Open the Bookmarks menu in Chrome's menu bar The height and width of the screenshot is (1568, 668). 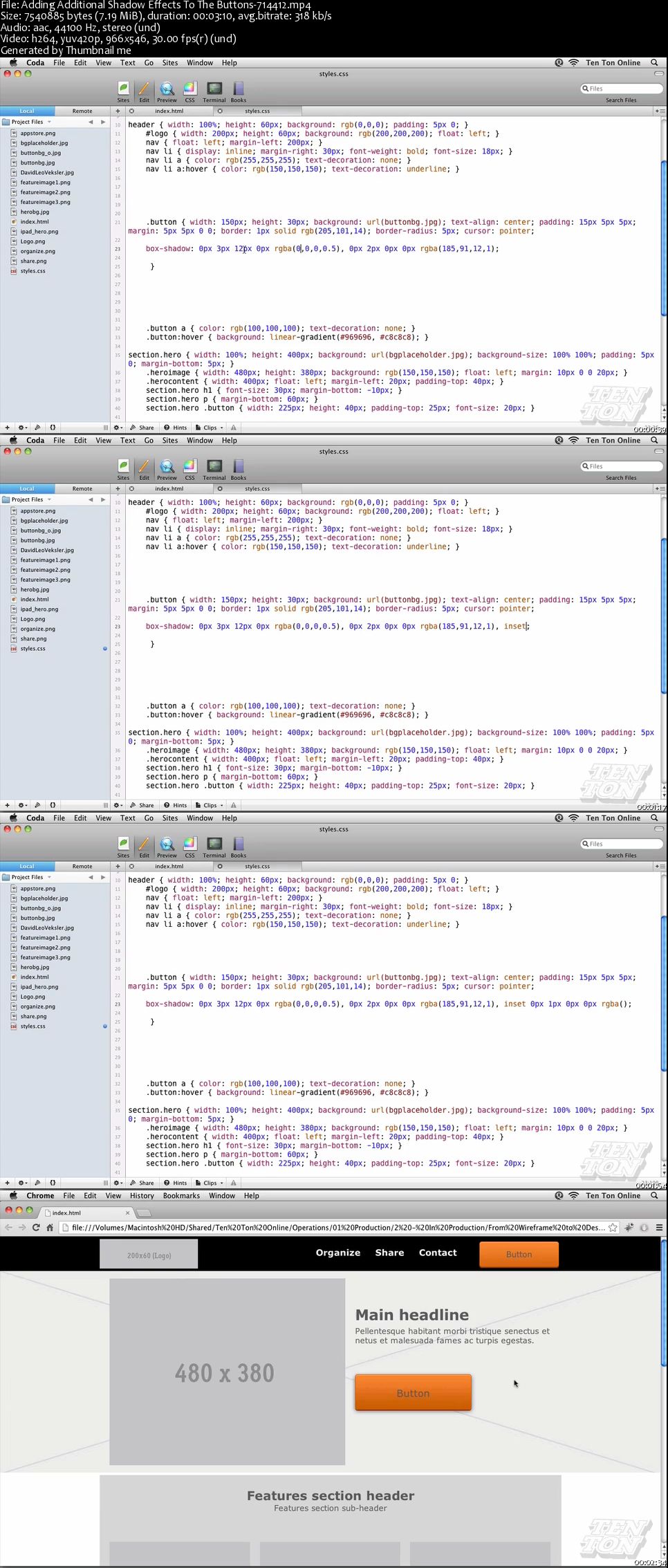(x=181, y=1196)
